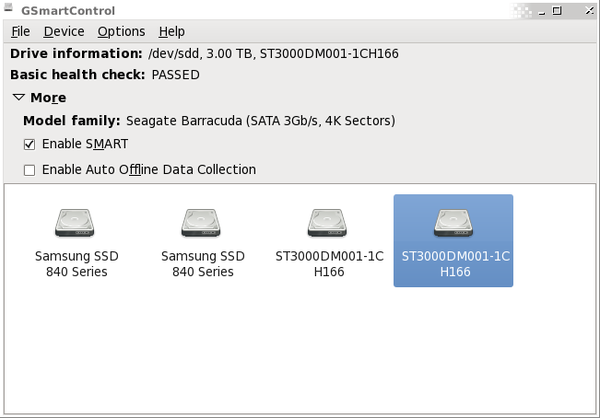
Task: Click the highlighted ST3000DM001 drive icon
Action: tap(453, 223)
